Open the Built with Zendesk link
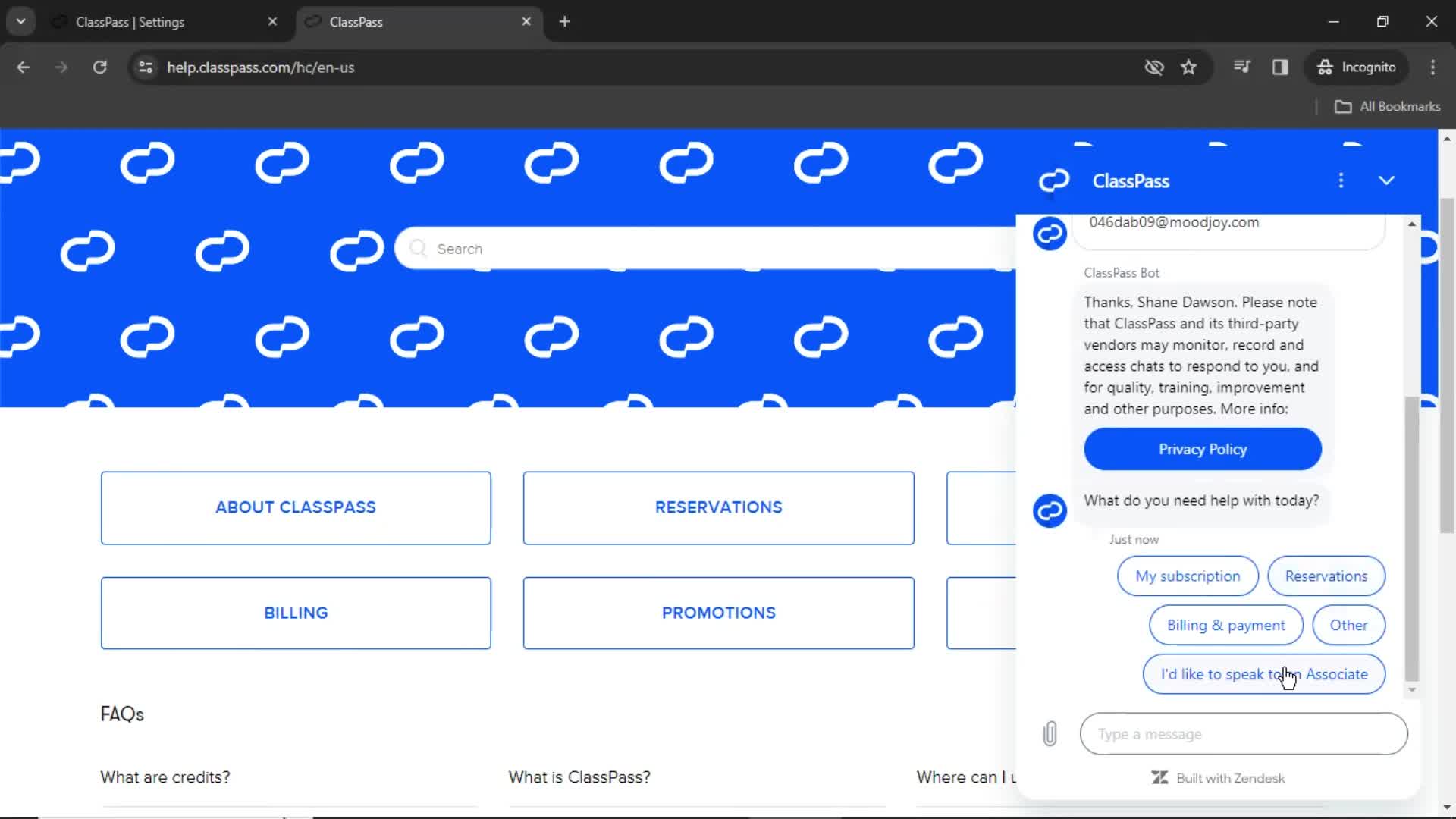1456x819 pixels. tap(1218, 778)
